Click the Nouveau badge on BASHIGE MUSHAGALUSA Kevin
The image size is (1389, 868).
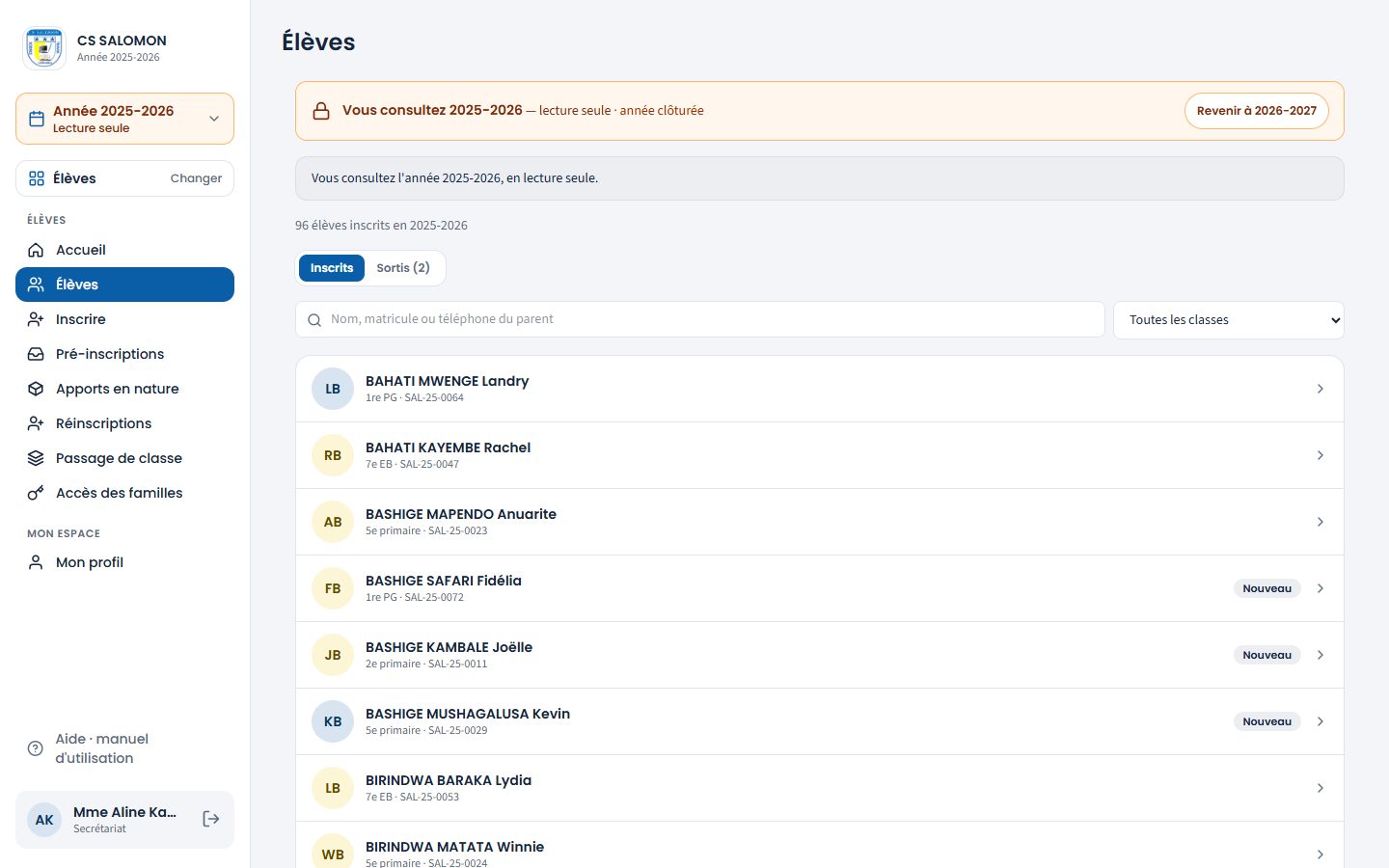(1267, 721)
